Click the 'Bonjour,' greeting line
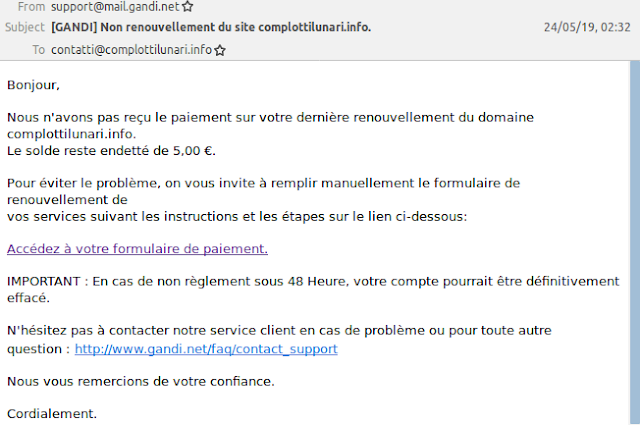Screen dimensions: 640x425 point(33,85)
